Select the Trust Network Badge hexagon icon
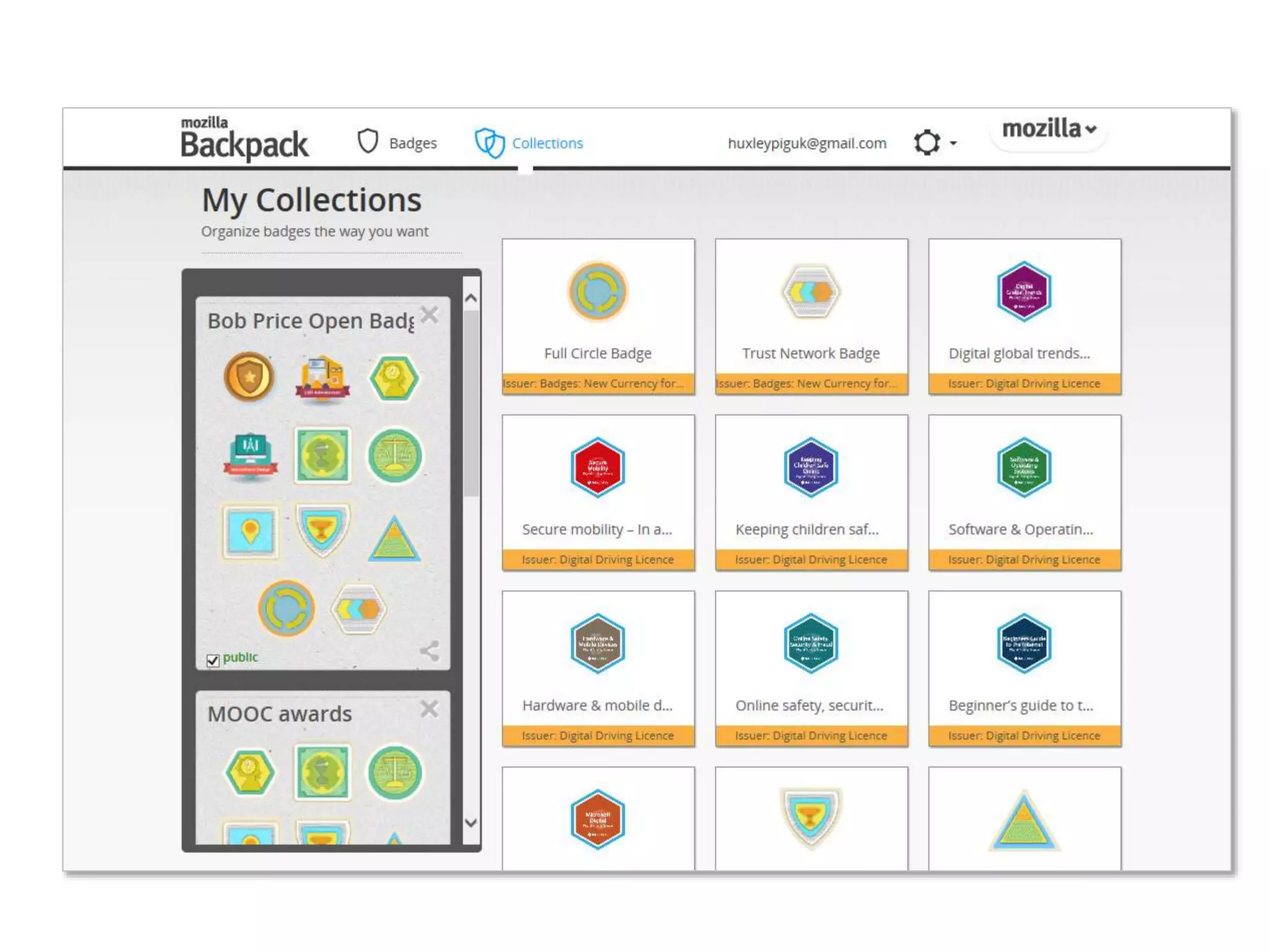Image resolution: width=1270 pixels, height=952 pixels. point(810,291)
